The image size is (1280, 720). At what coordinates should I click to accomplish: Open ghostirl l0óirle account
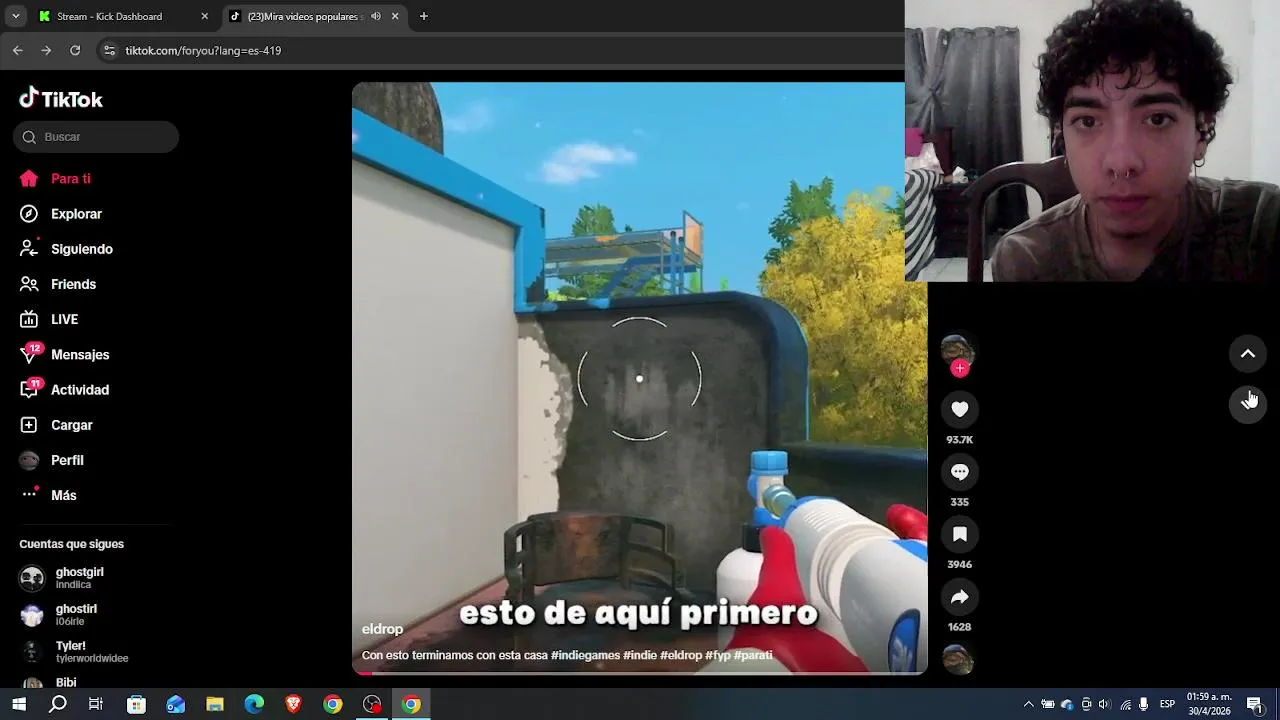pos(58,615)
